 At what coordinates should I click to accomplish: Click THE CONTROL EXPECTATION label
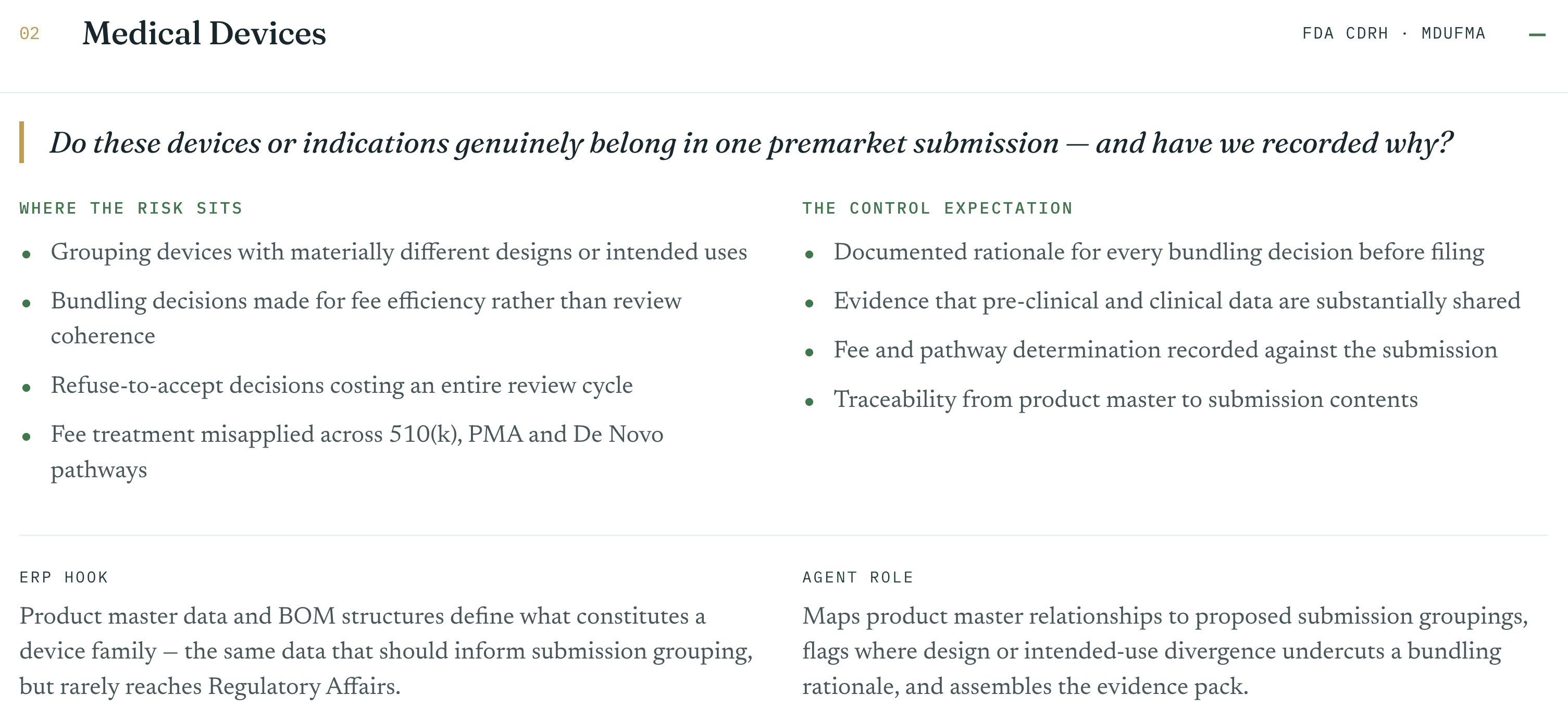click(937, 208)
